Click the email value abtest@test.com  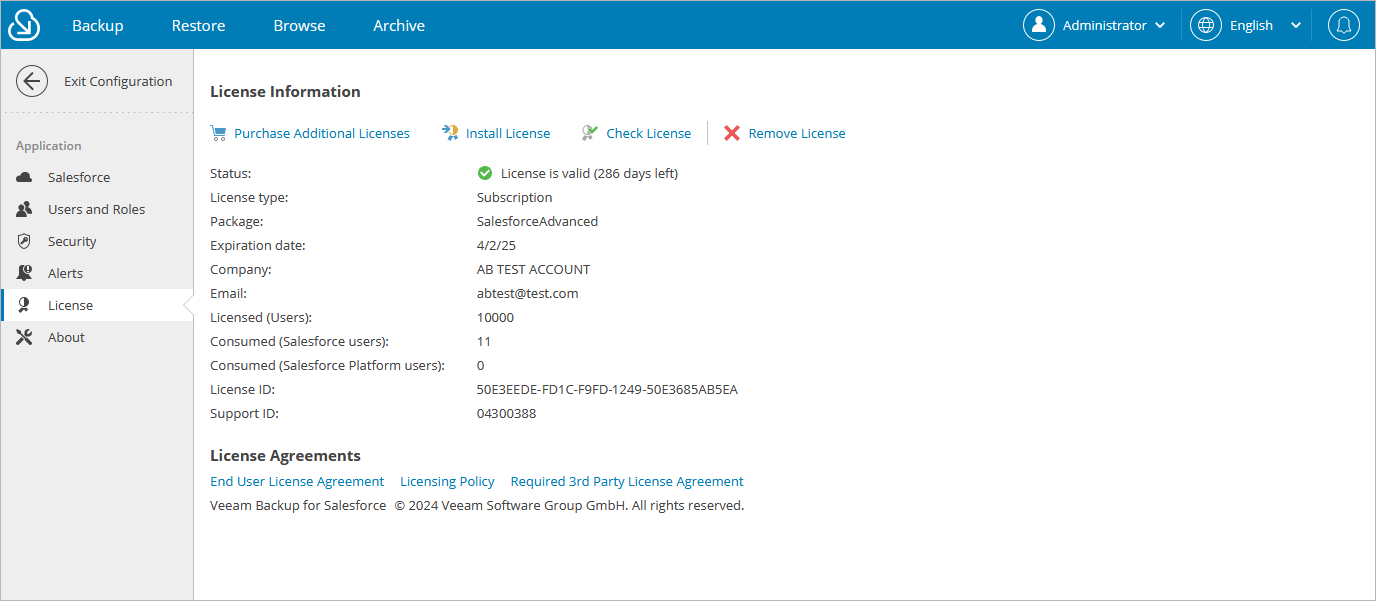(527, 293)
